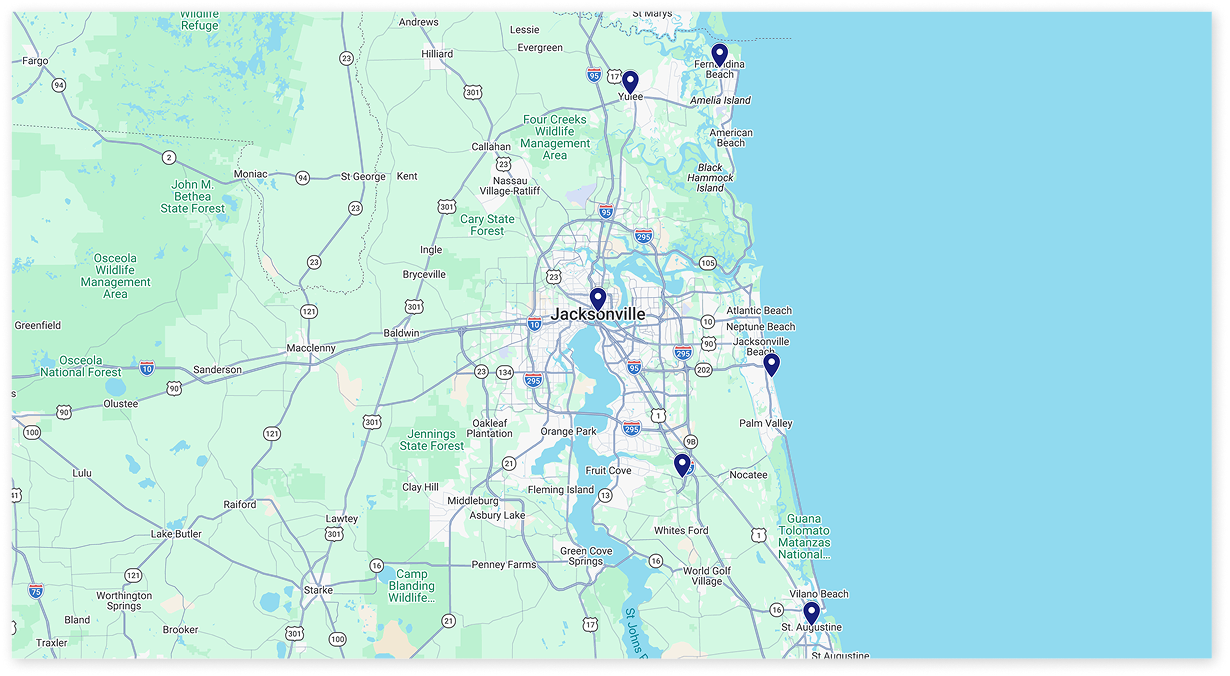
Task: Click the marker near Fruit Cove
Action: (682, 463)
